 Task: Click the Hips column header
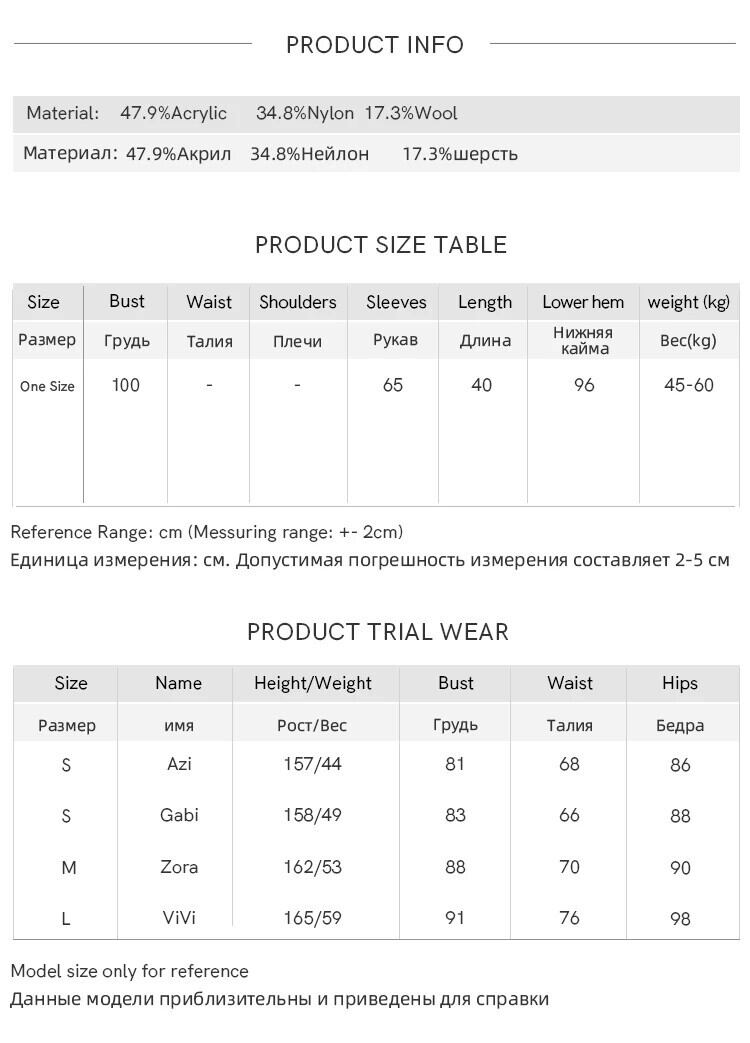(x=680, y=683)
